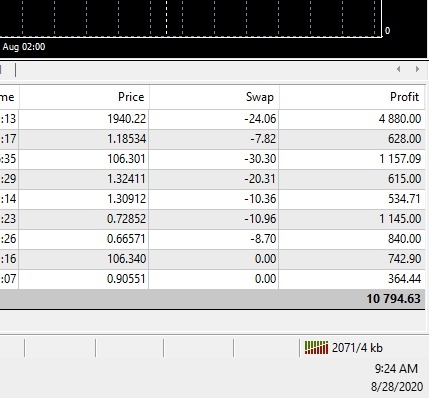Image resolution: width=429 pixels, height=398 pixels.
Task: Sort trades by the Profit column header
Action: (352, 97)
